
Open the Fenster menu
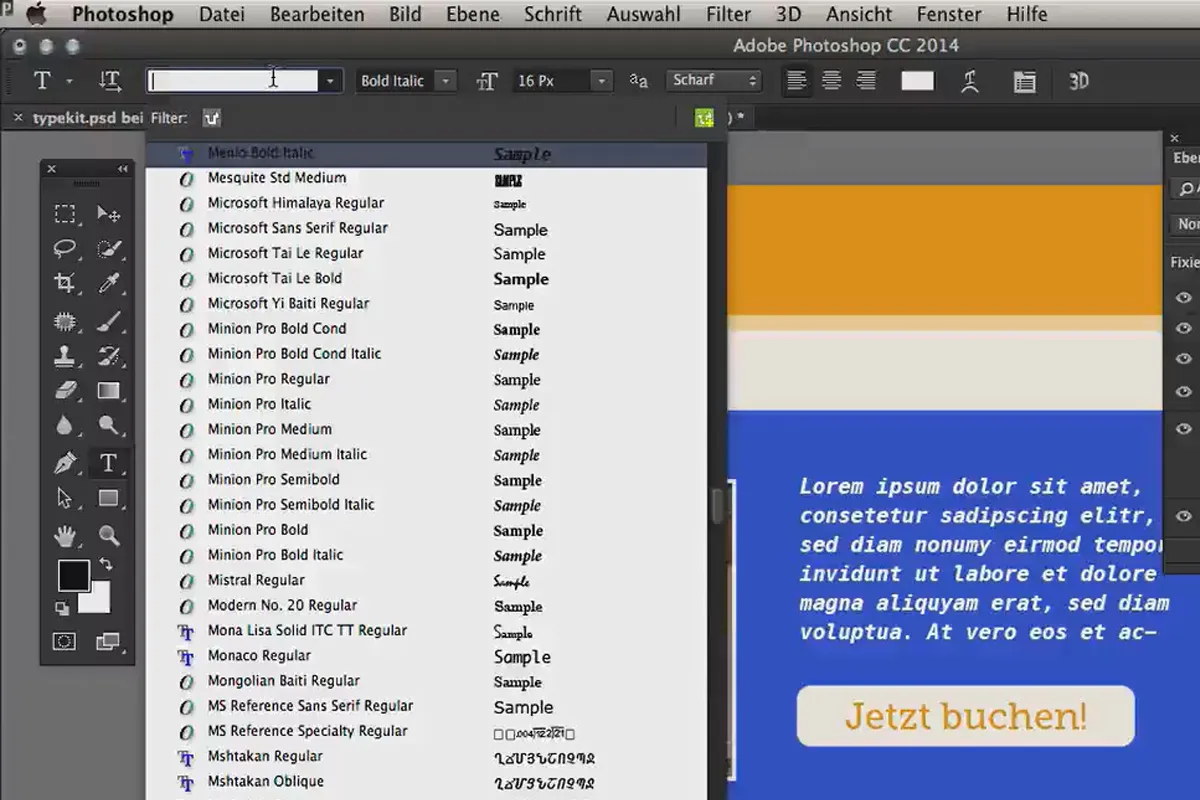pos(950,14)
